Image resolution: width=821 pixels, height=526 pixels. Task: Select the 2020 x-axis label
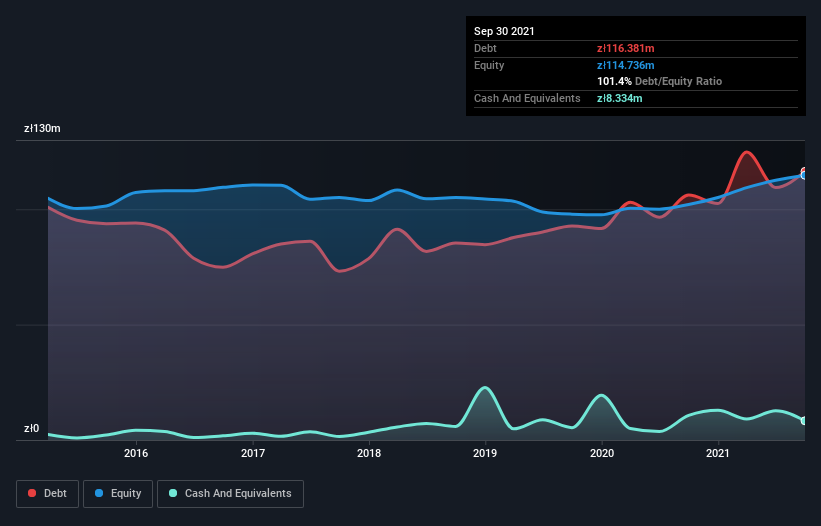(602, 453)
